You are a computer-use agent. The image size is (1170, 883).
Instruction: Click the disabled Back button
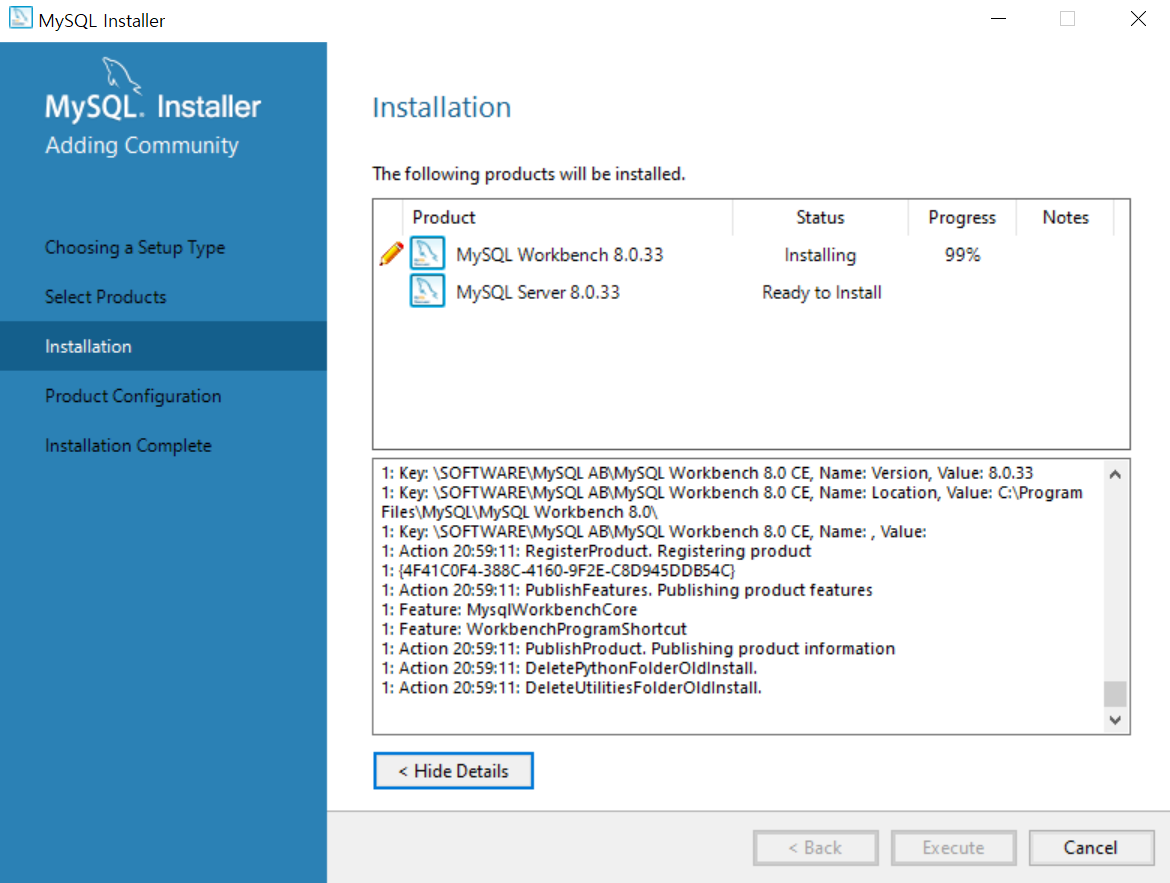pos(816,848)
